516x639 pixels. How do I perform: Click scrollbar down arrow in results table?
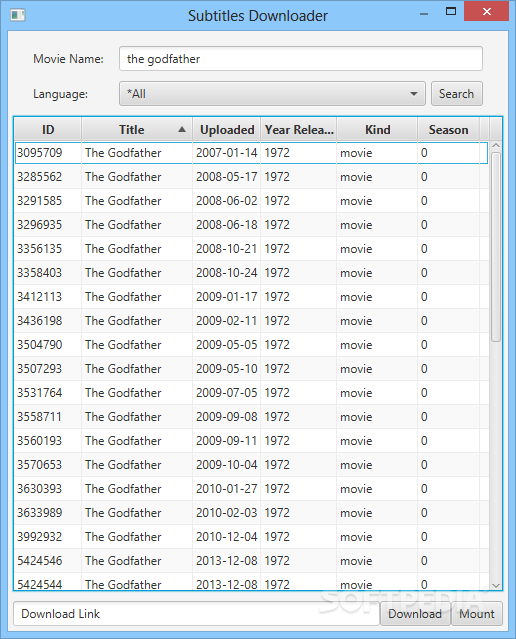point(496,585)
